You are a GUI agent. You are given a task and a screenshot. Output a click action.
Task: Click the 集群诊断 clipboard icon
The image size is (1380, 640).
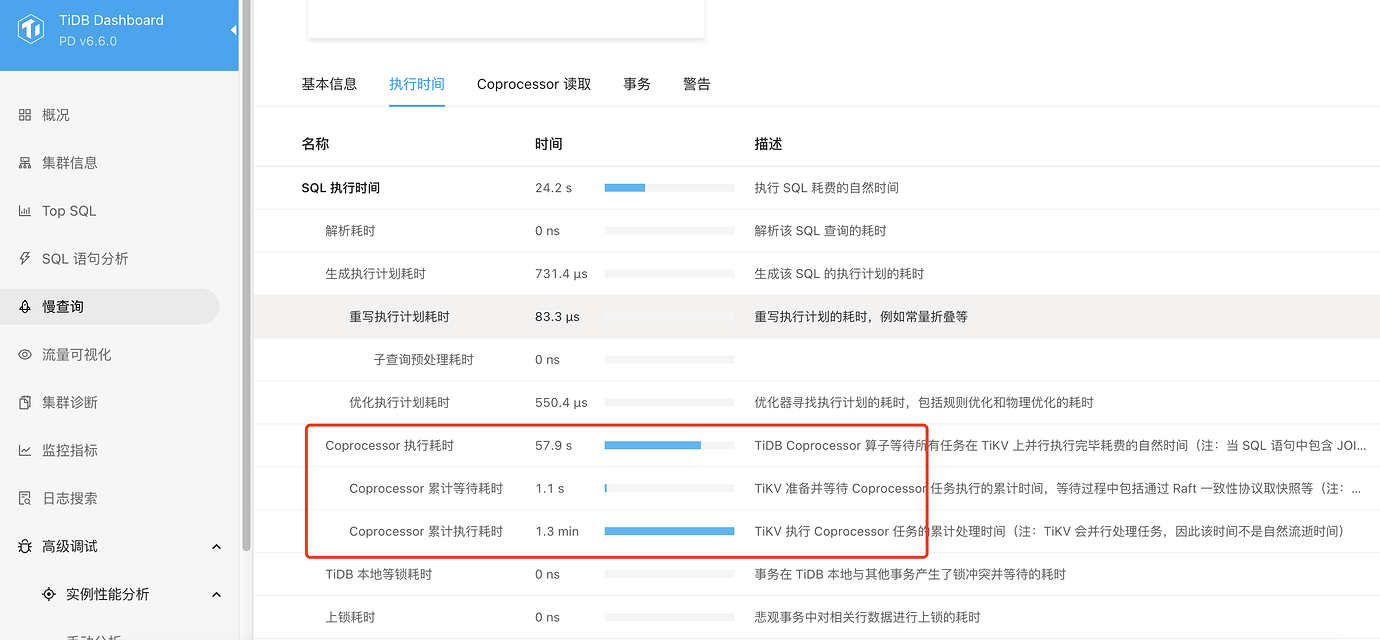[25, 403]
